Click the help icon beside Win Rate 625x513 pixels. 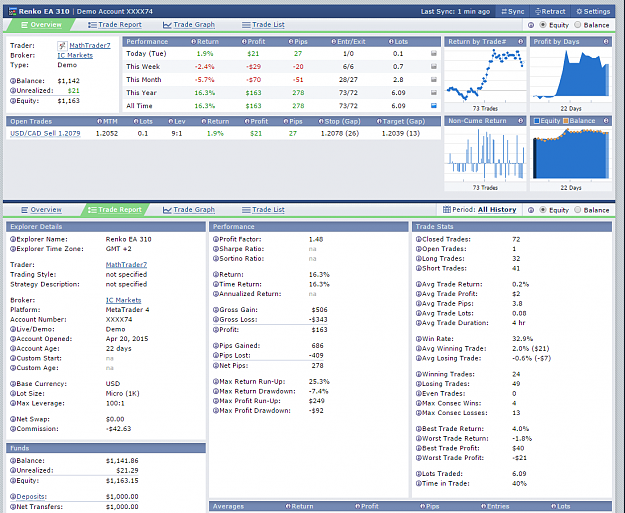419,339
